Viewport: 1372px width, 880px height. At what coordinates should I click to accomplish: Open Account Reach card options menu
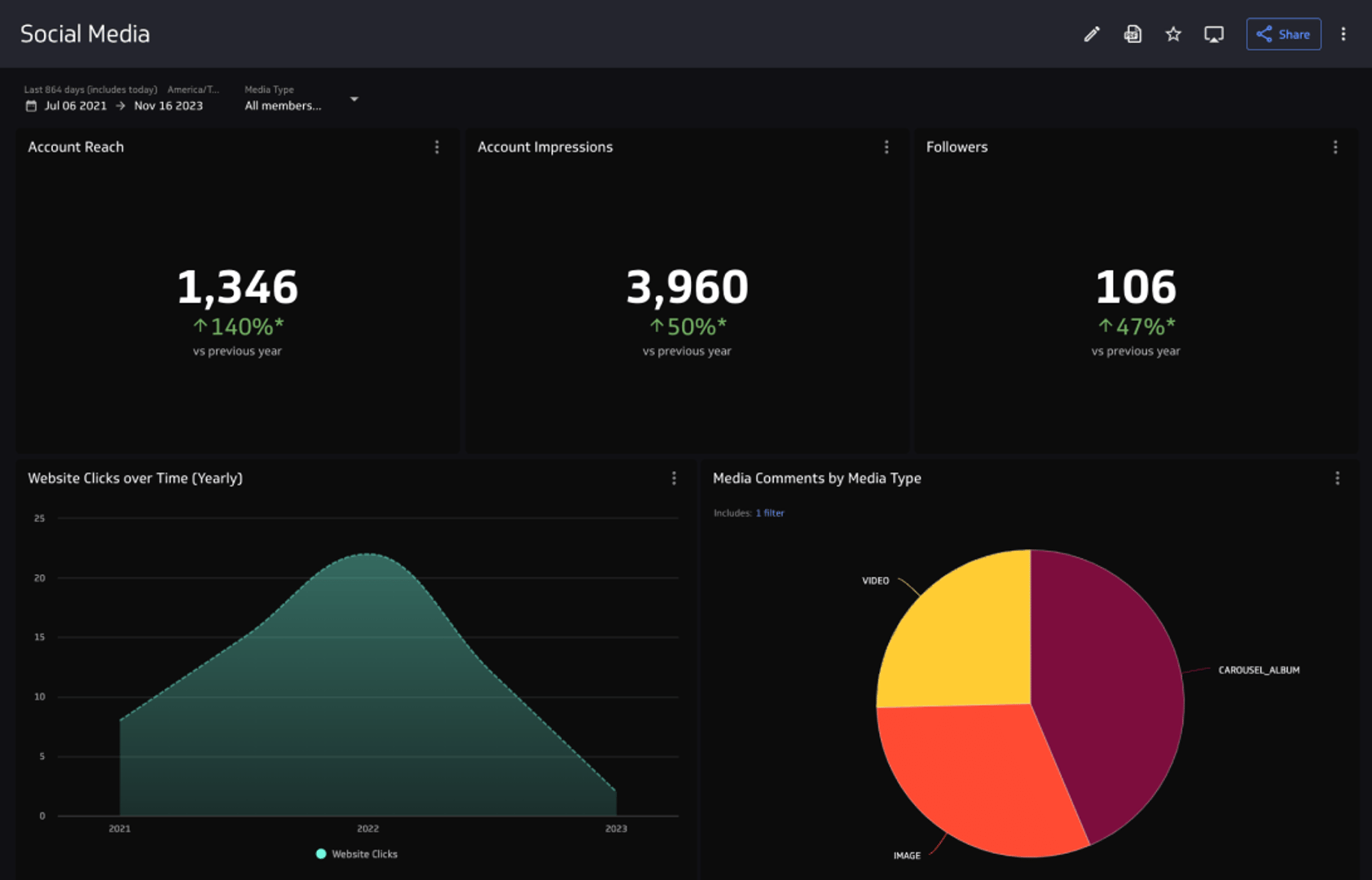pyautogui.click(x=438, y=147)
